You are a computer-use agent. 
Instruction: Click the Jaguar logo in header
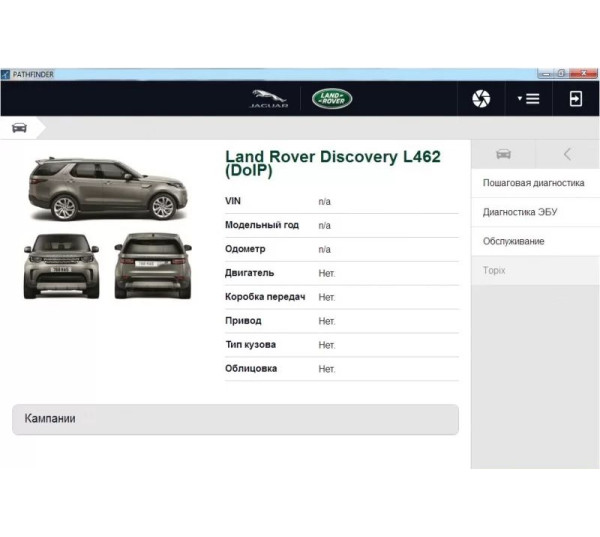pyautogui.click(x=268, y=98)
